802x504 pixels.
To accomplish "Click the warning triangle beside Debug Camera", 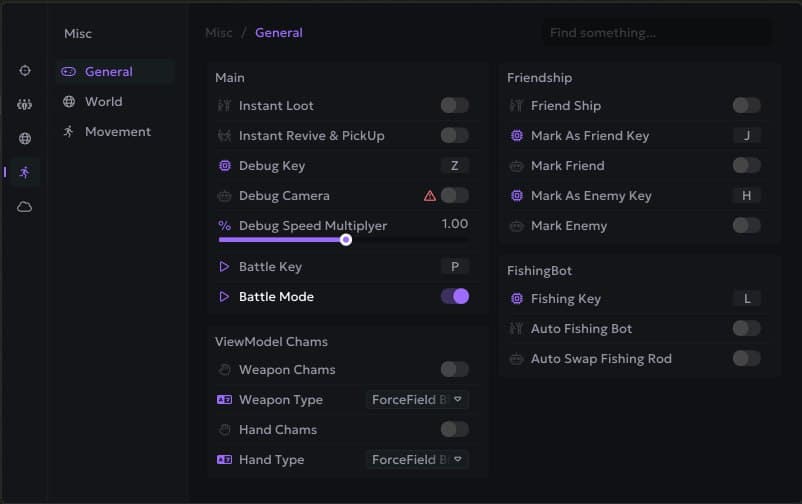I will point(429,196).
